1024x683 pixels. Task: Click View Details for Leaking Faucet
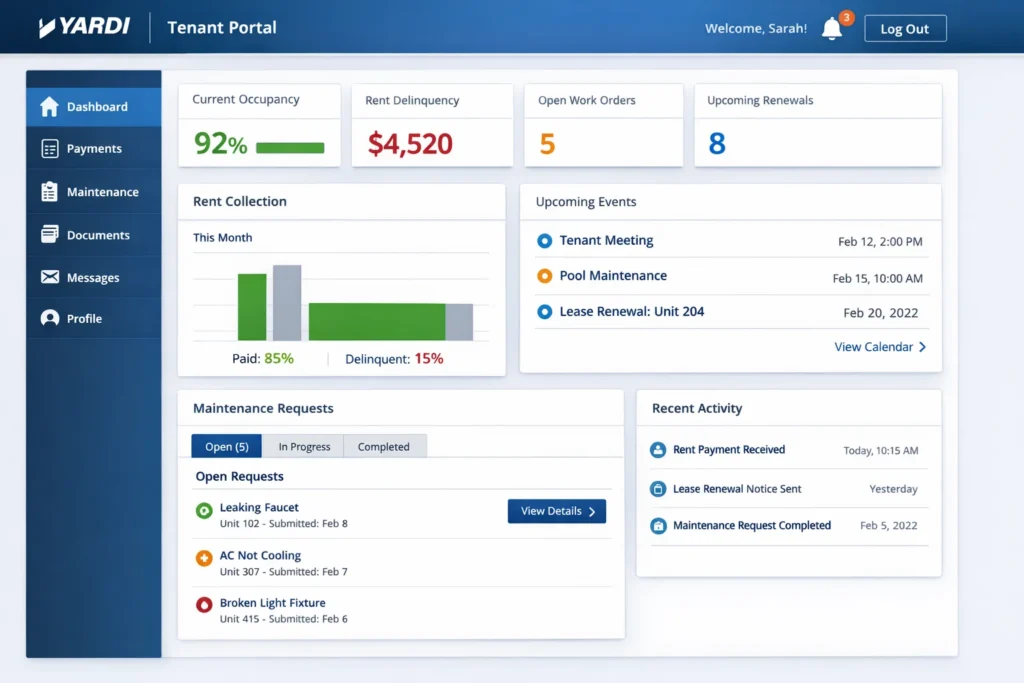[556, 511]
